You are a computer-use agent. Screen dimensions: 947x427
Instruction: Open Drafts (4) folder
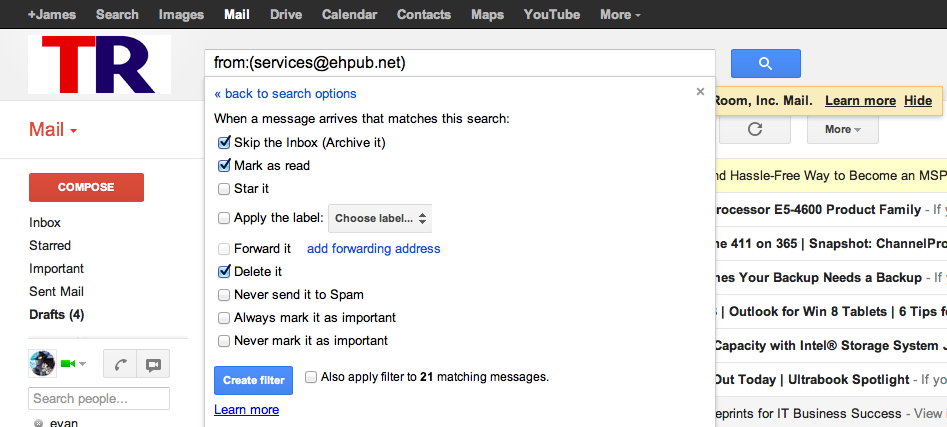[x=57, y=315]
